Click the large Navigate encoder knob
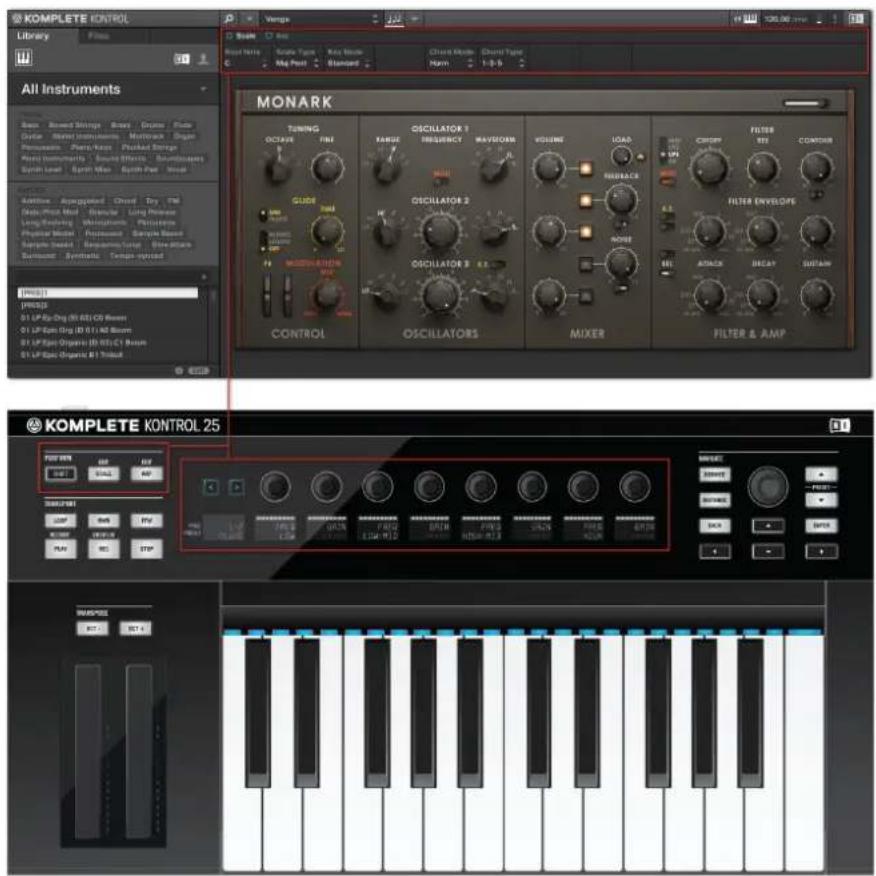Image resolution: width=876 pixels, height=876 pixels. coord(768,487)
